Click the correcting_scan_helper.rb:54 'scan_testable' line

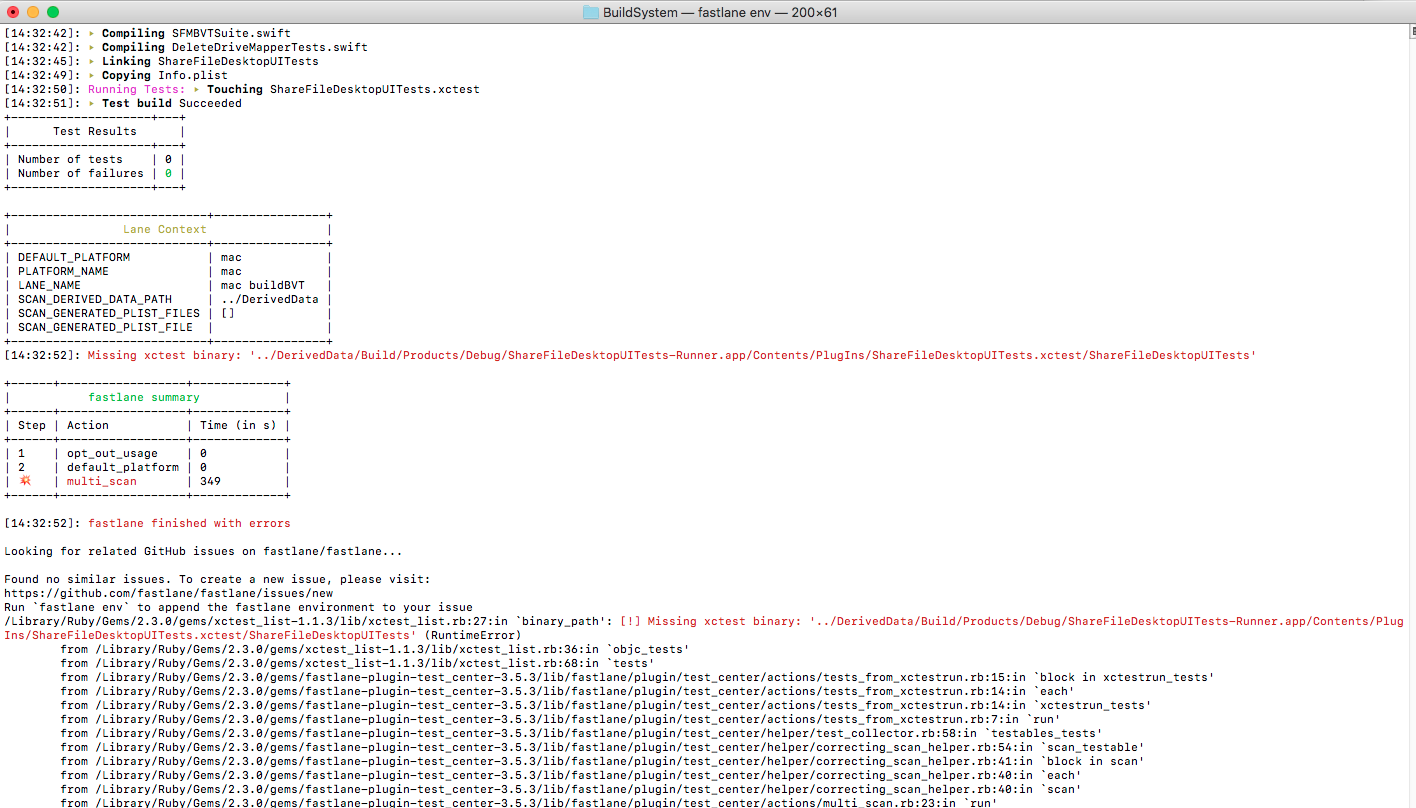coord(602,747)
